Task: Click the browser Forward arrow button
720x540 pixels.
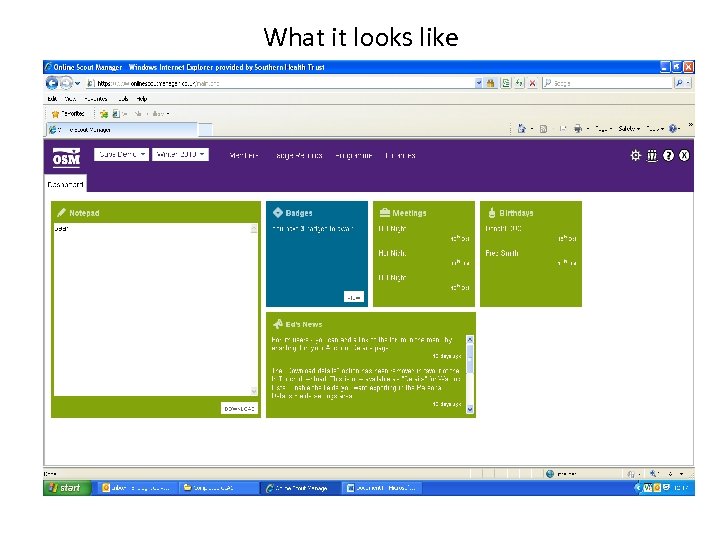Action: tap(67, 83)
